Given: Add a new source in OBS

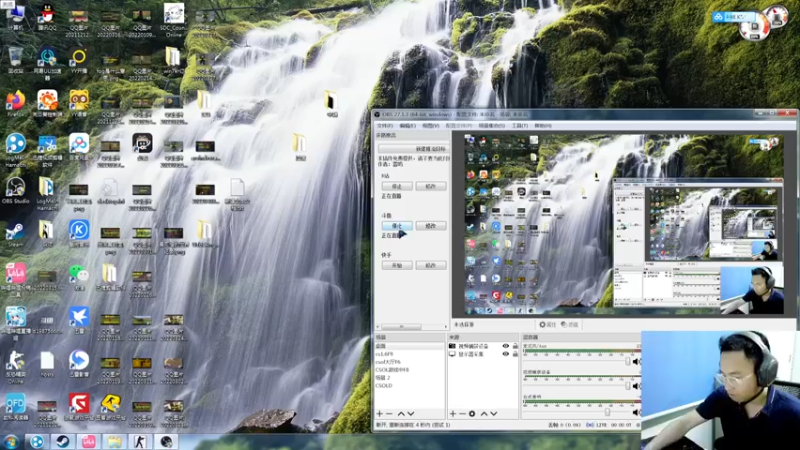Looking at the screenshot, I should coord(453,414).
